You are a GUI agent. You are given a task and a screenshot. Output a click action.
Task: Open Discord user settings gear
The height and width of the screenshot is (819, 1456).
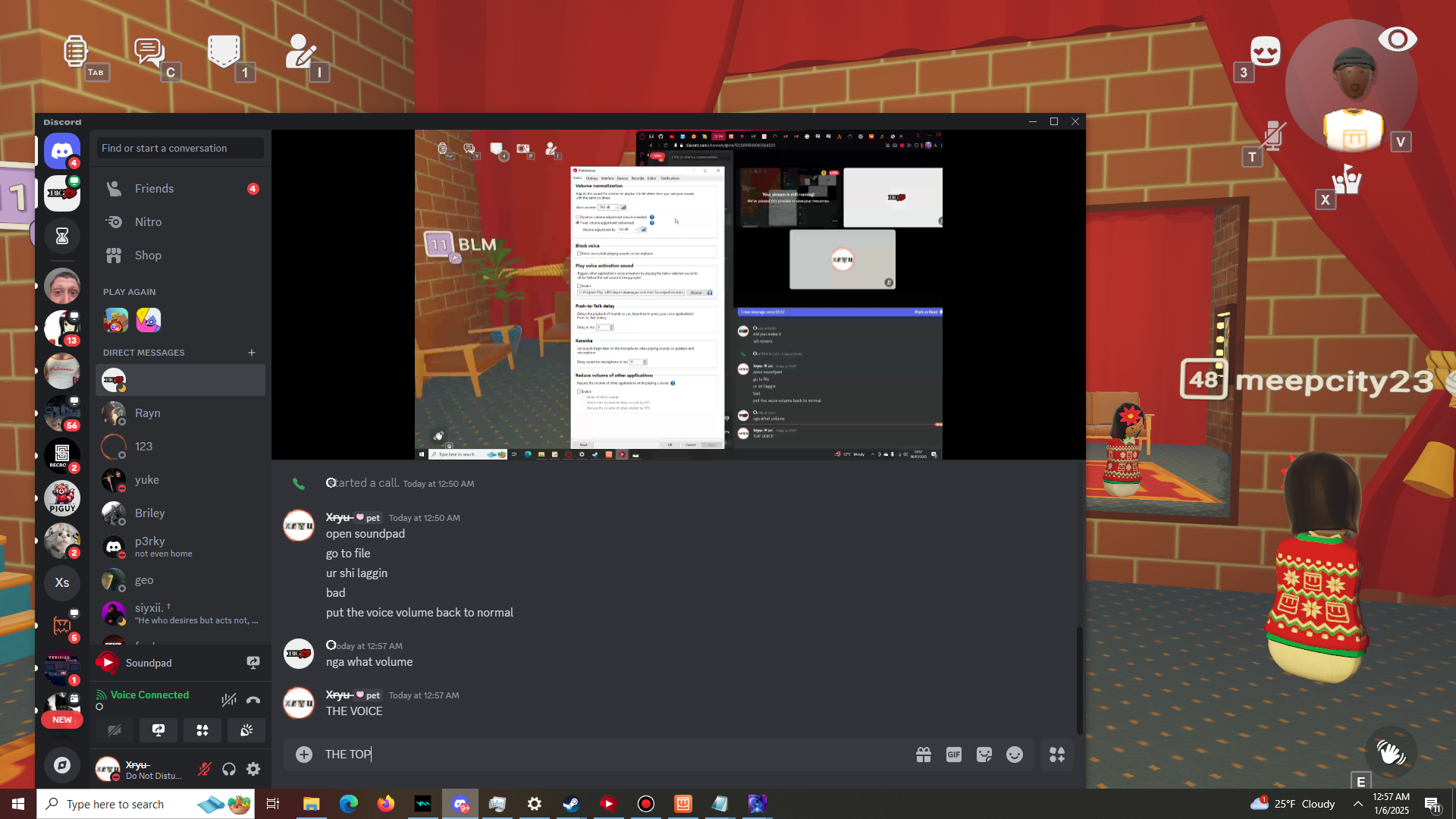click(x=254, y=769)
